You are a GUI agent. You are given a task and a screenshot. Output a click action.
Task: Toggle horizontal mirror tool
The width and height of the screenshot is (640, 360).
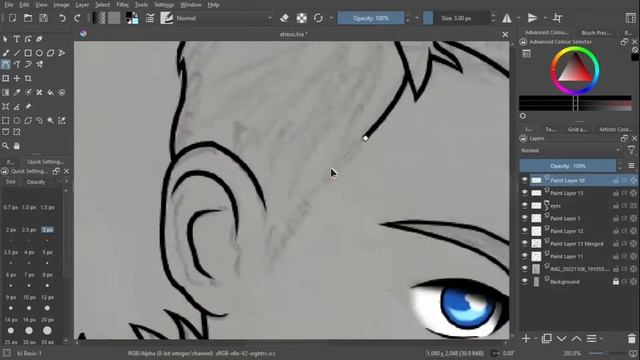click(x=507, y=18)
